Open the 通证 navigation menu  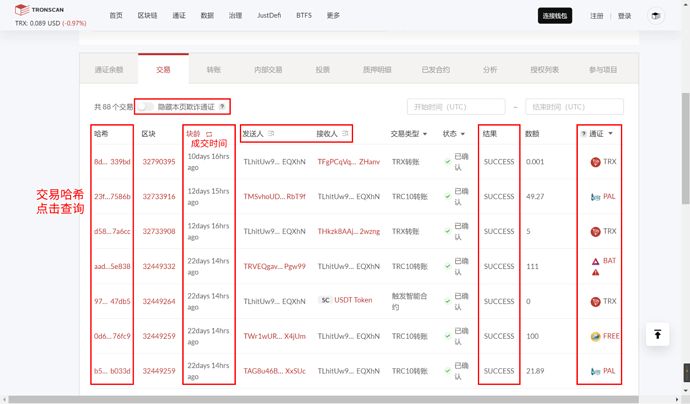pyautogui.click(x=179, y=15)
